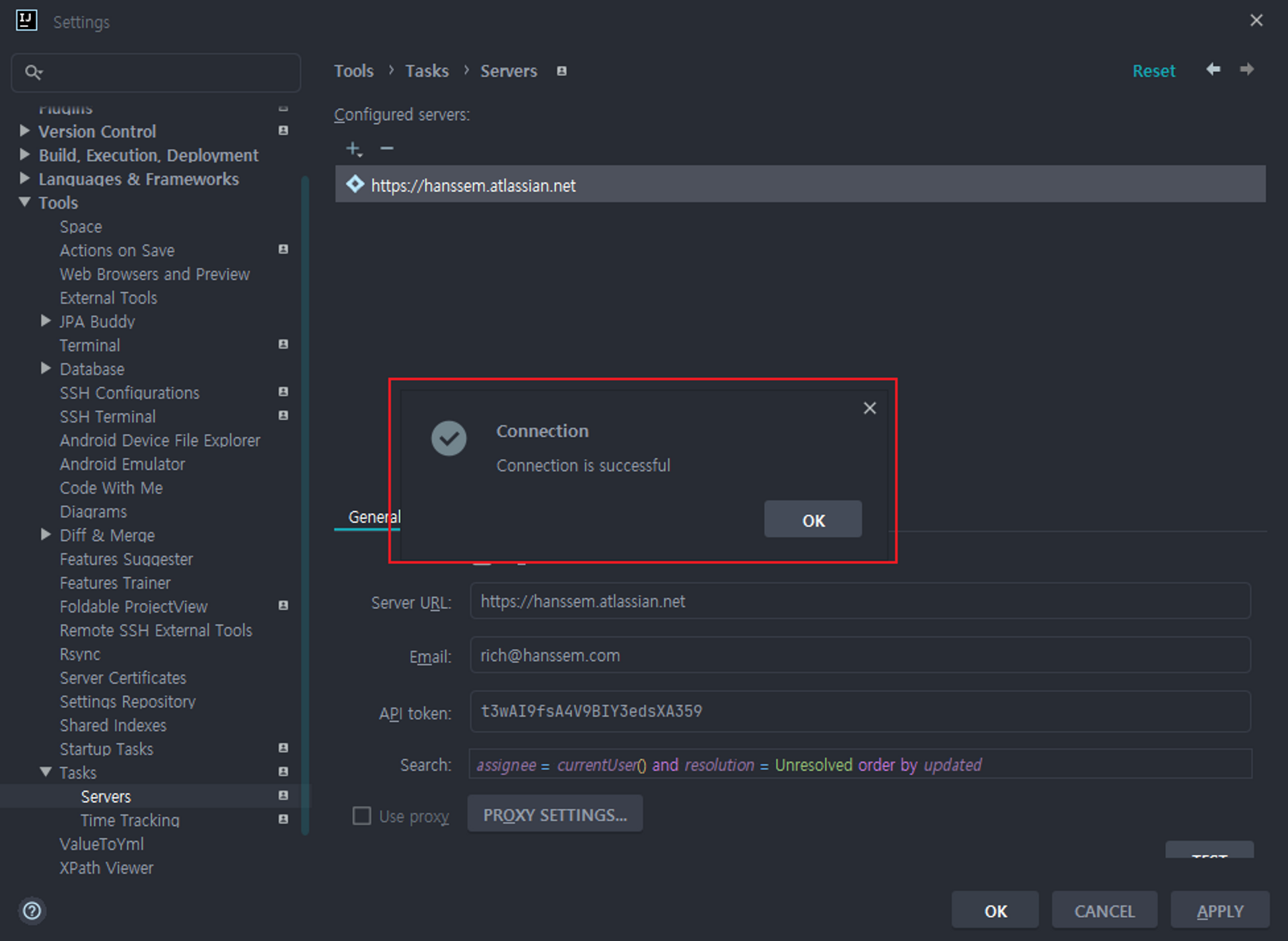Select the Jira server diamond icon
1288x941 pixels.
click(355, 184)
